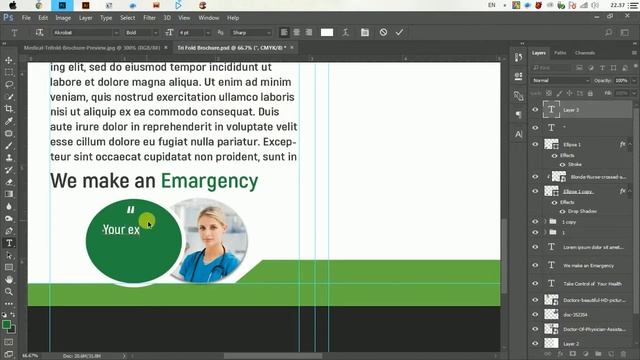The height and width of the screenshot is (360, 640).
Task: Select the Eraser tool
Action: 9,182
